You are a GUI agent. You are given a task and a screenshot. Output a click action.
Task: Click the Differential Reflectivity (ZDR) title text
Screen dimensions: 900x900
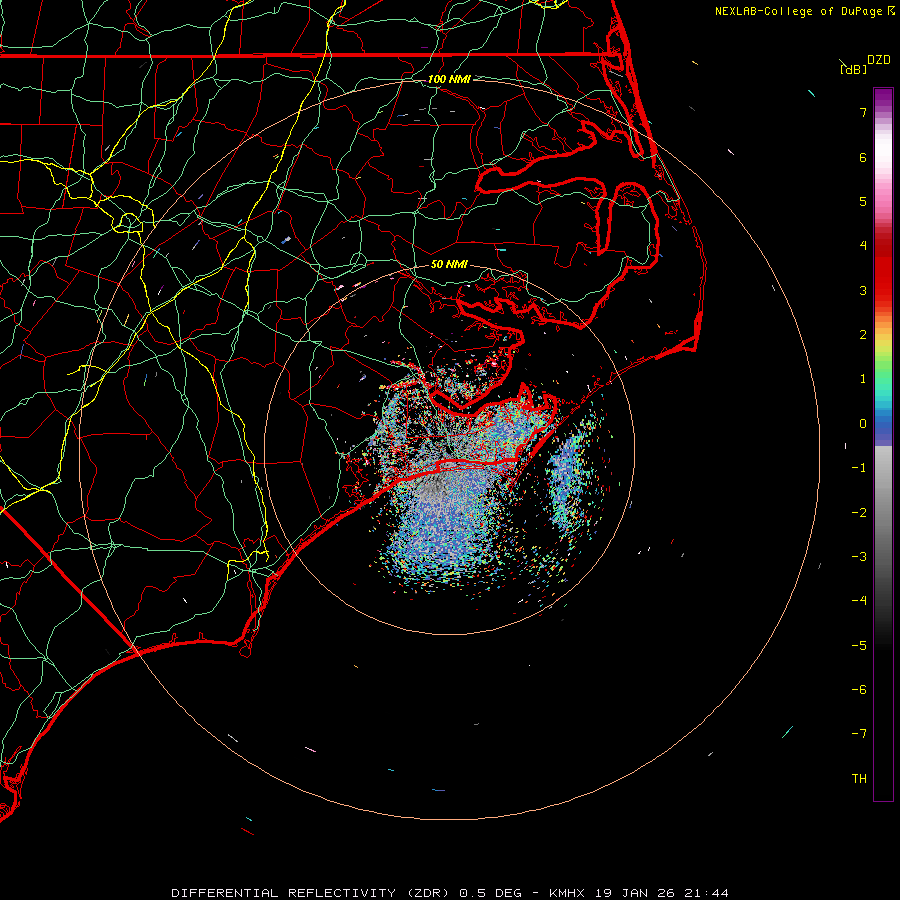tap(312, 893)
